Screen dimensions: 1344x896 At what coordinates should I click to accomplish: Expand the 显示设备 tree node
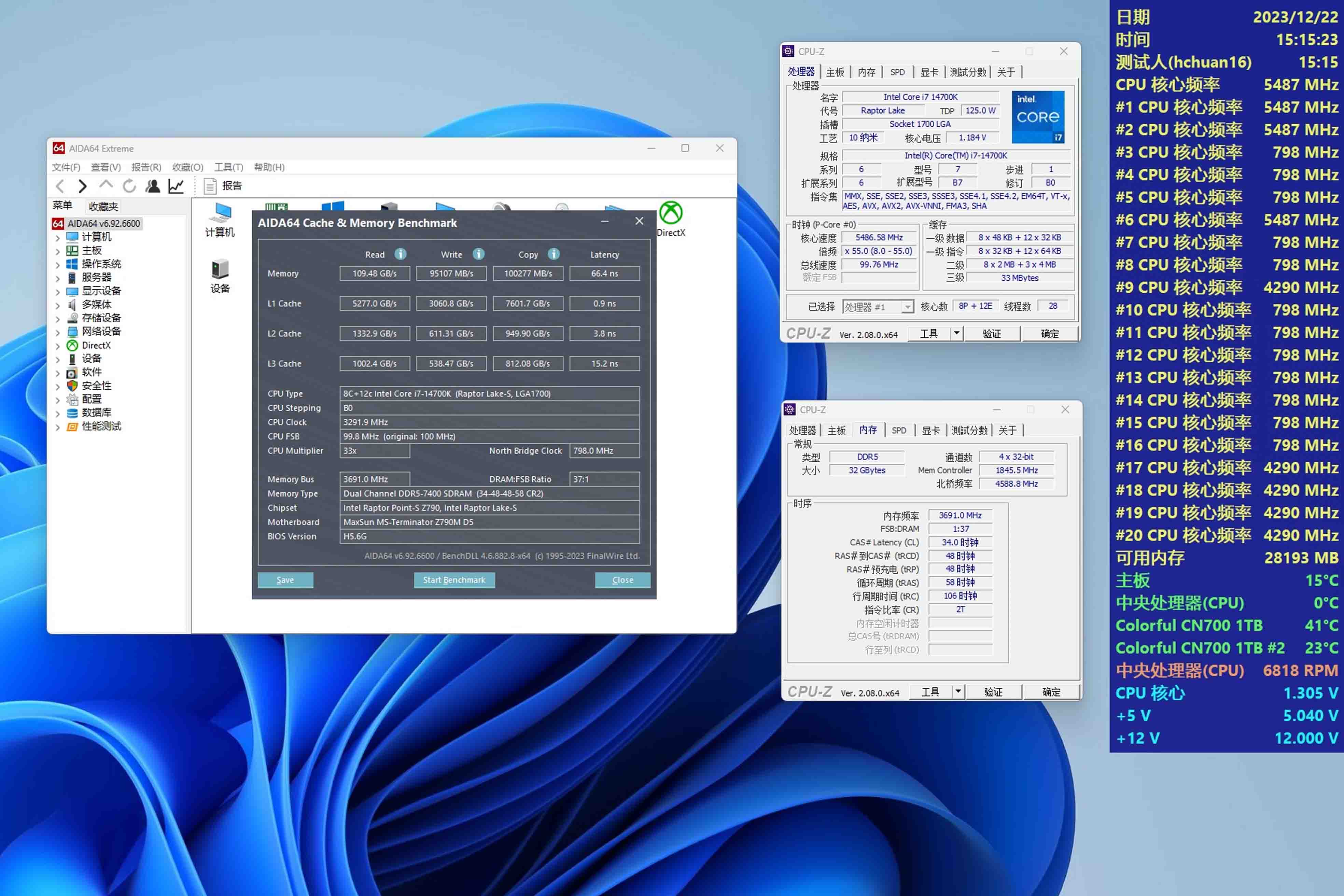[57, 291]
